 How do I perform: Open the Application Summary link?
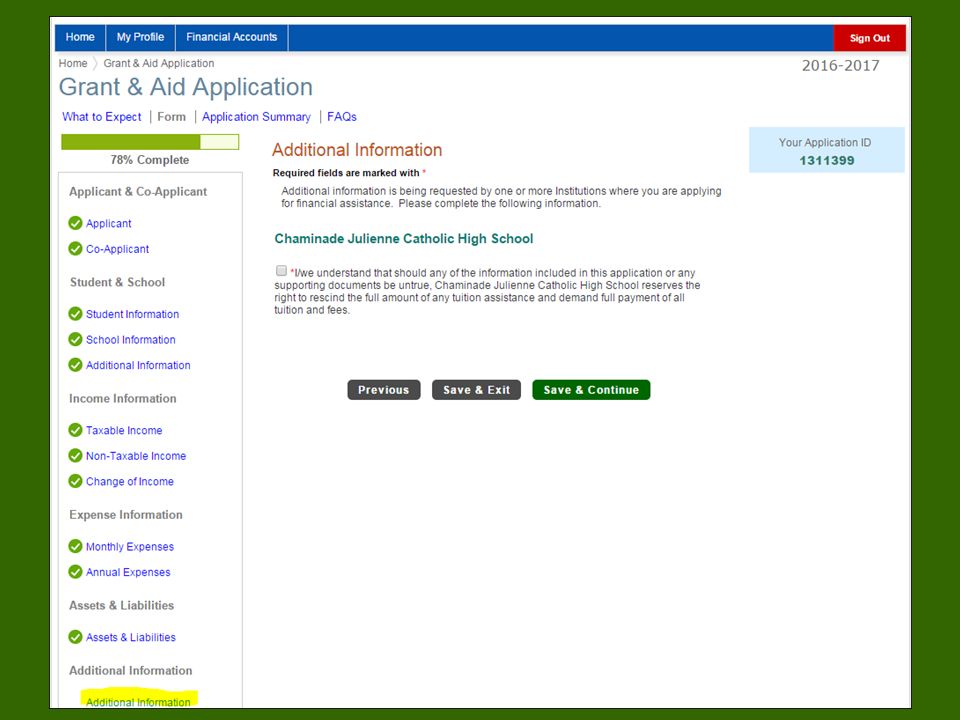[257, 117]
